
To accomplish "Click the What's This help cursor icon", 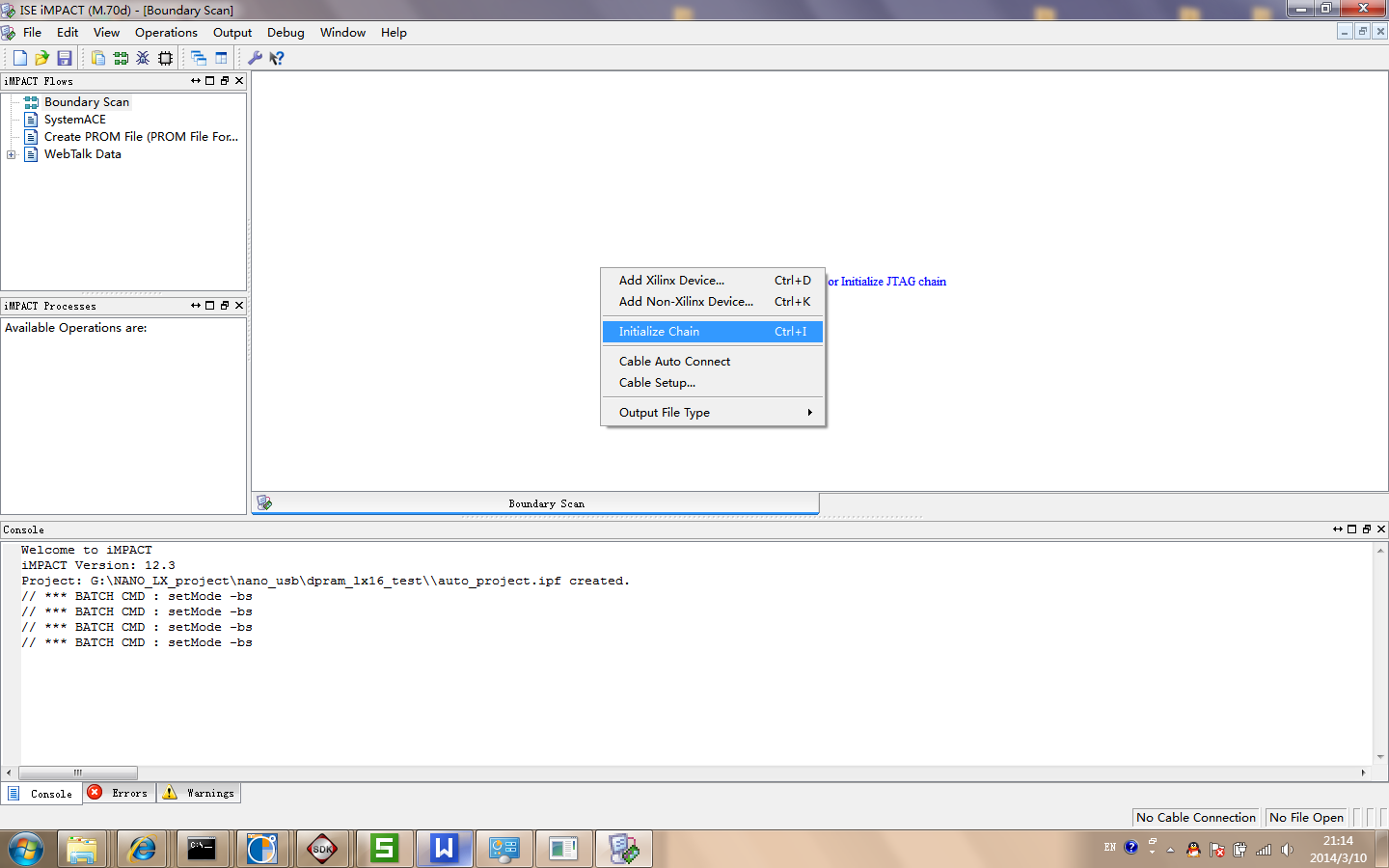I will click(277, 58).
